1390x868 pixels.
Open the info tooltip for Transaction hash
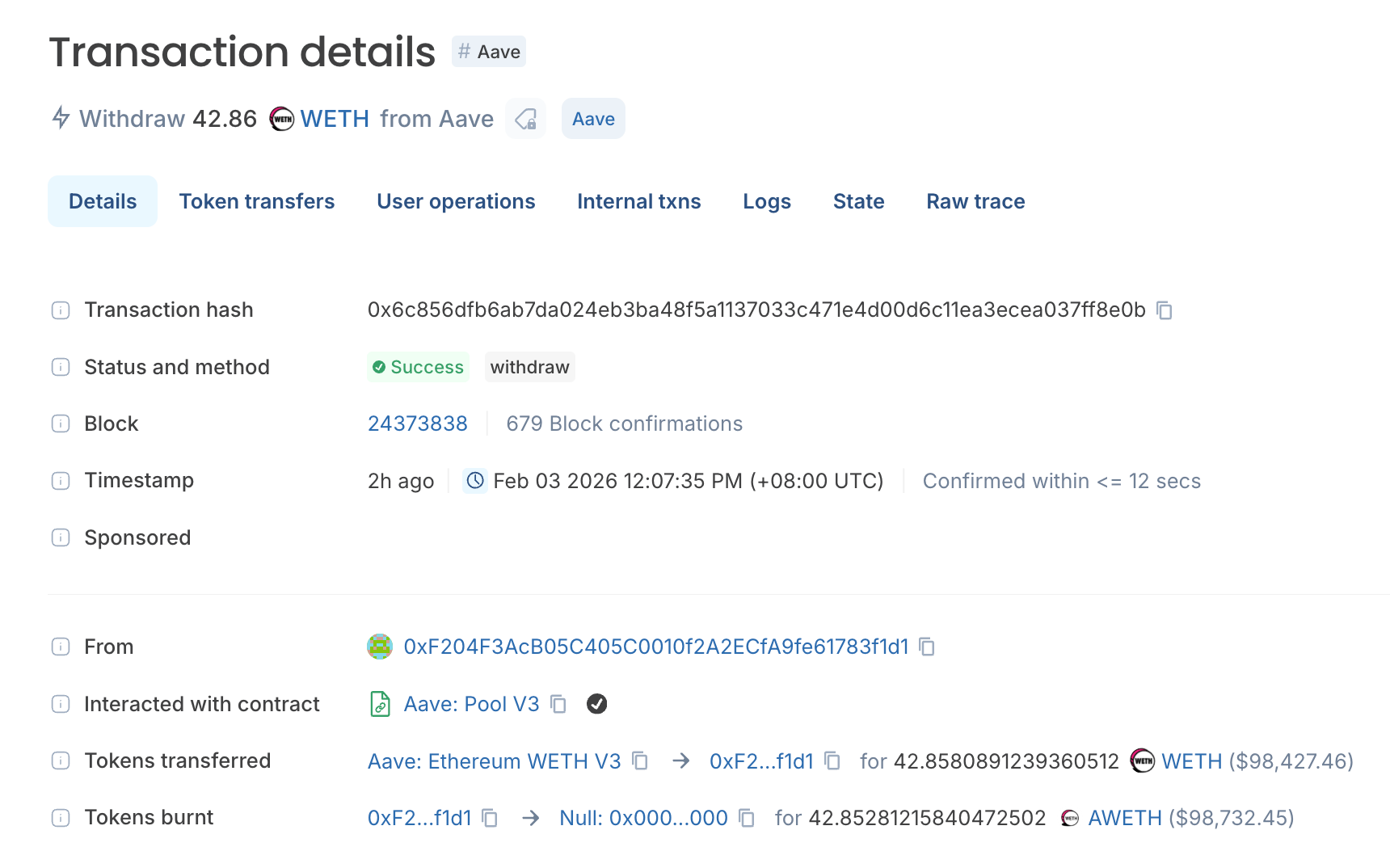tap(61, 310)
